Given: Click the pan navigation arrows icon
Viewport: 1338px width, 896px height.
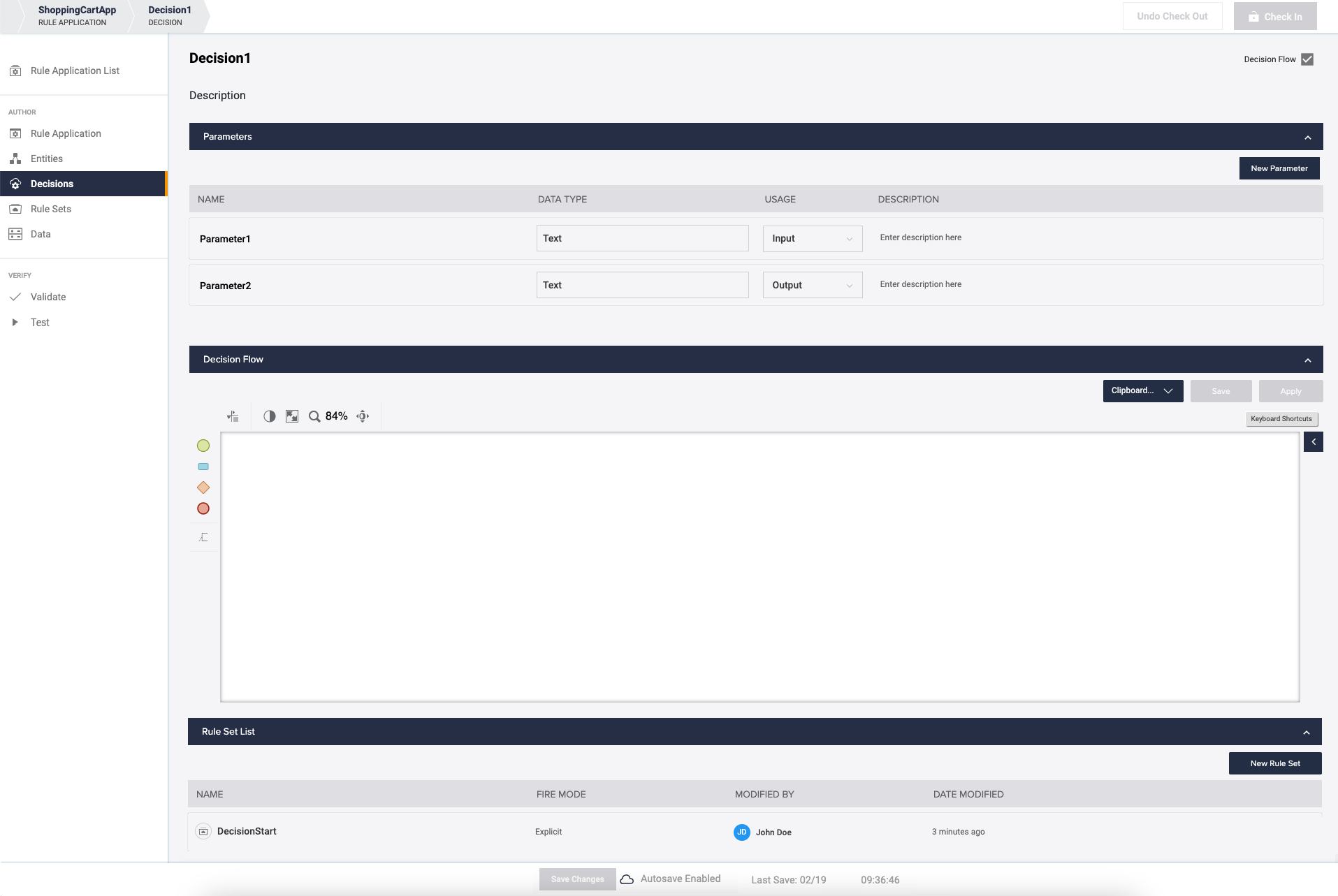Looking at the screenshot, I should coord(363,416).
